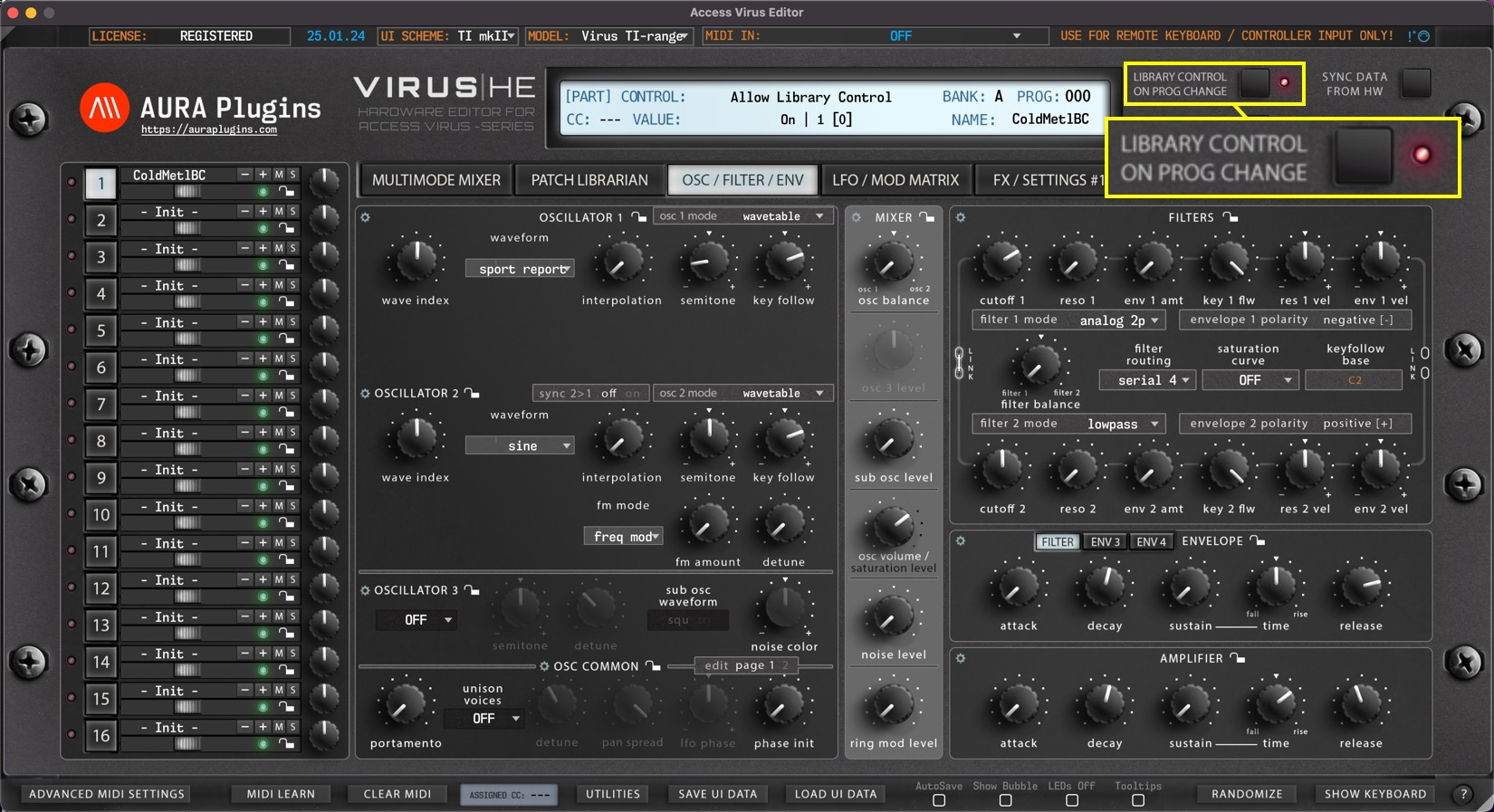Solo part 2 in the part list

292,212
